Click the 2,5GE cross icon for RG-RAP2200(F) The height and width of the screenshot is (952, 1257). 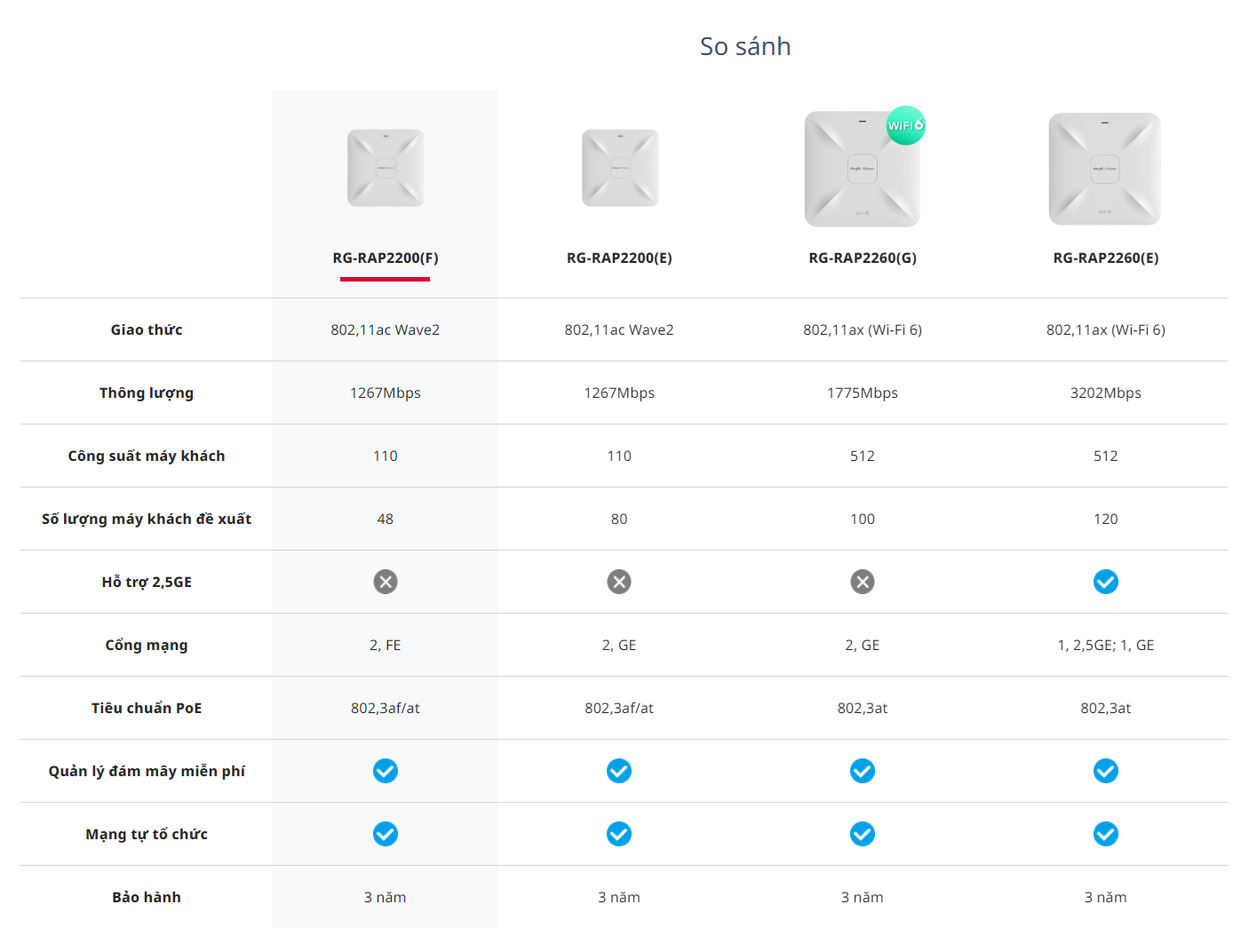pos(386,582)
